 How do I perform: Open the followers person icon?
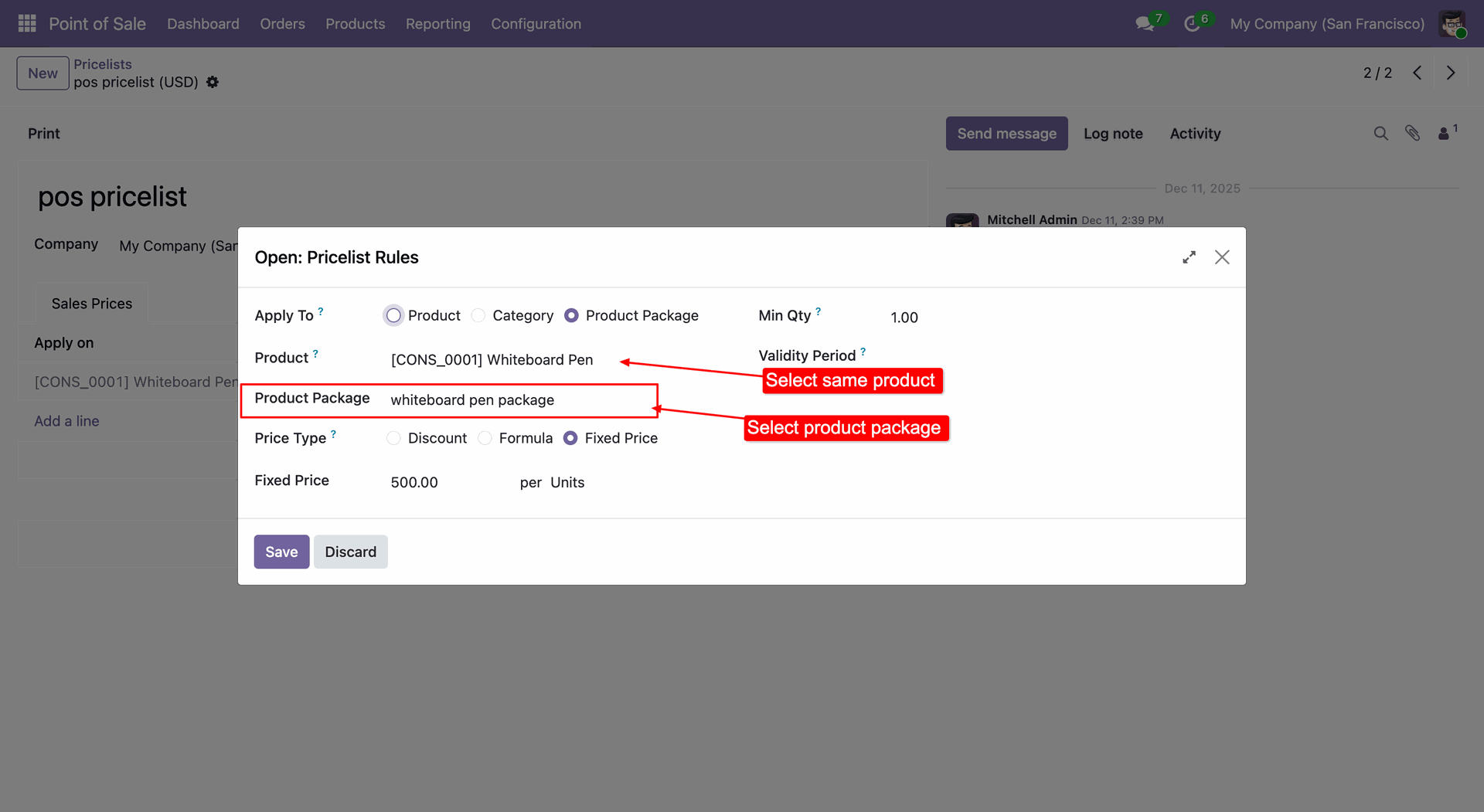(1443, 134)
